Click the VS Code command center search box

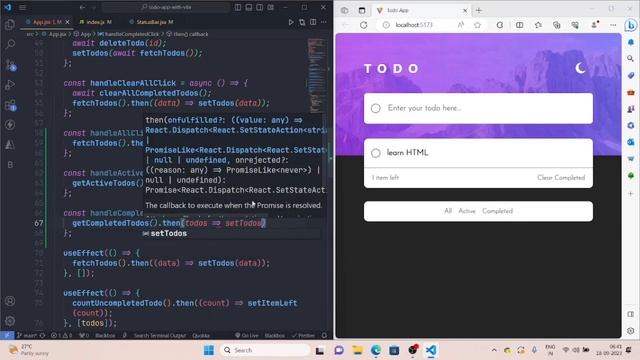point(166,7)
